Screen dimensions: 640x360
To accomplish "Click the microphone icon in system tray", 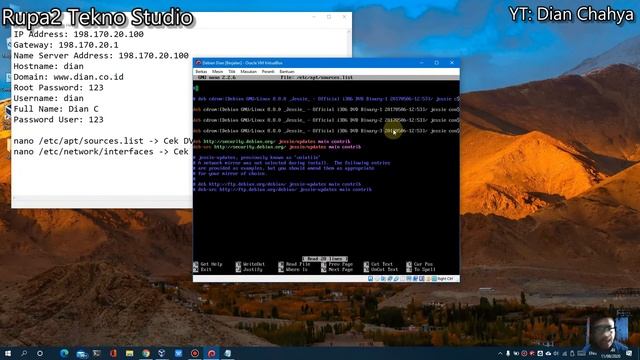I will [x=508, y=353].
